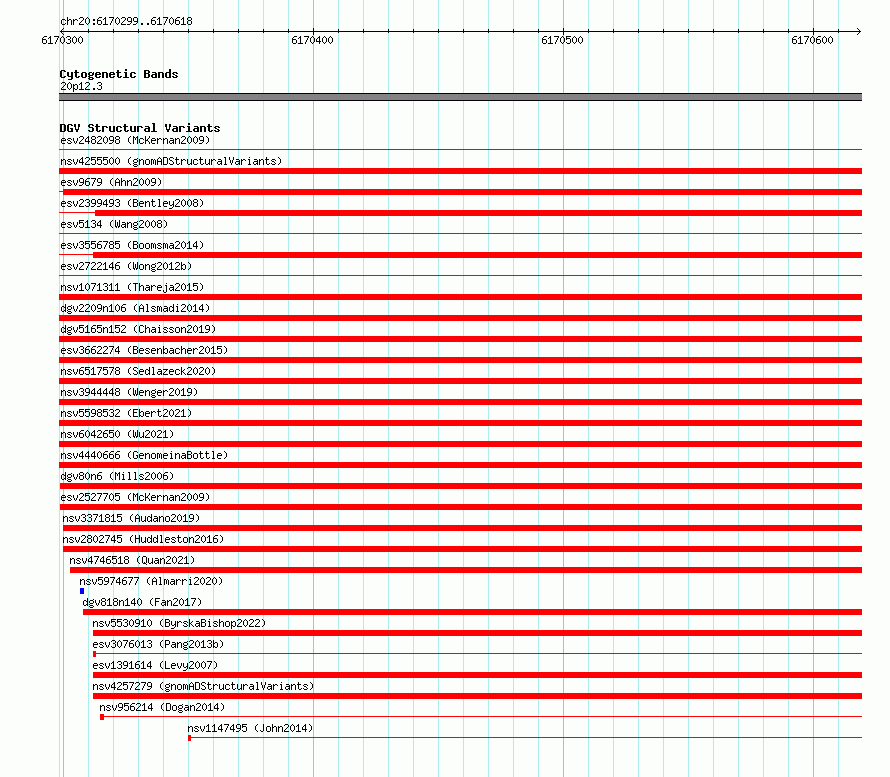This screenshot has height=777, width=890.
Task: Open dgv2209n106 (Alsmadi2014) variant
Action: click(x=135, y=308)
